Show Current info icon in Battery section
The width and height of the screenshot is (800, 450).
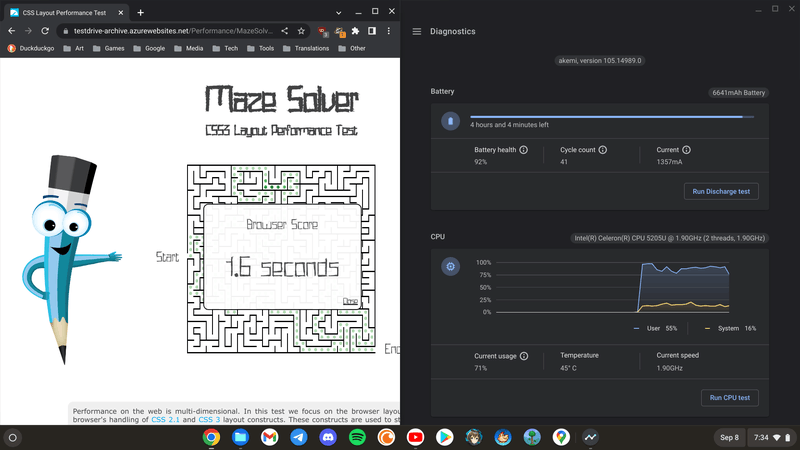686,150
